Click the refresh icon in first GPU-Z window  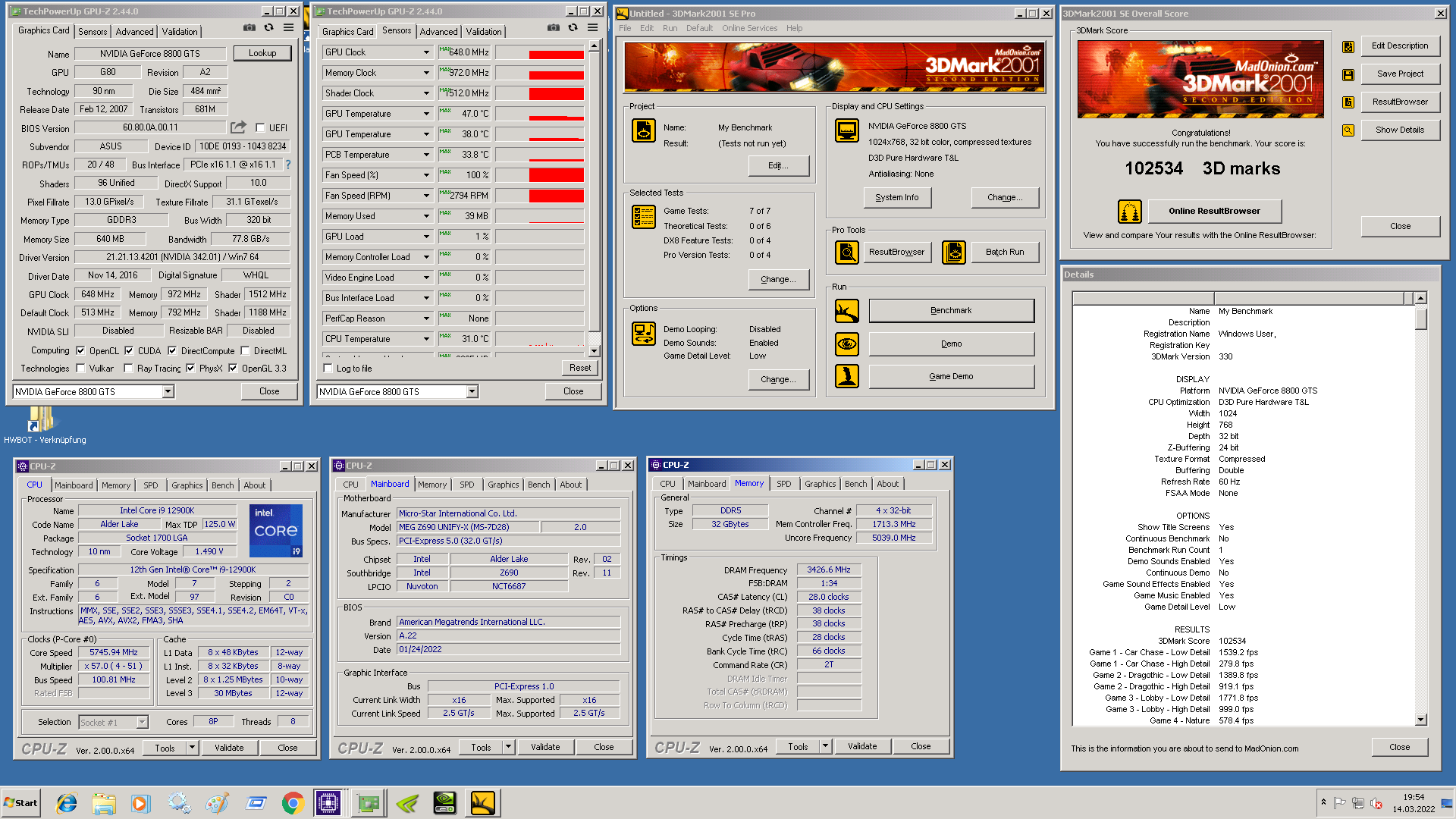(268, 28)
